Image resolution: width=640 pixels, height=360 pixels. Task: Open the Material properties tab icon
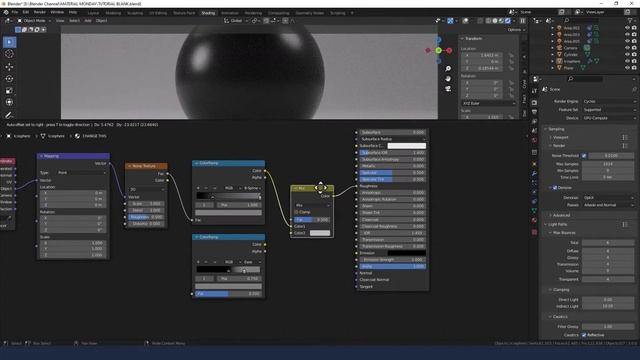(x=534, y=220)
